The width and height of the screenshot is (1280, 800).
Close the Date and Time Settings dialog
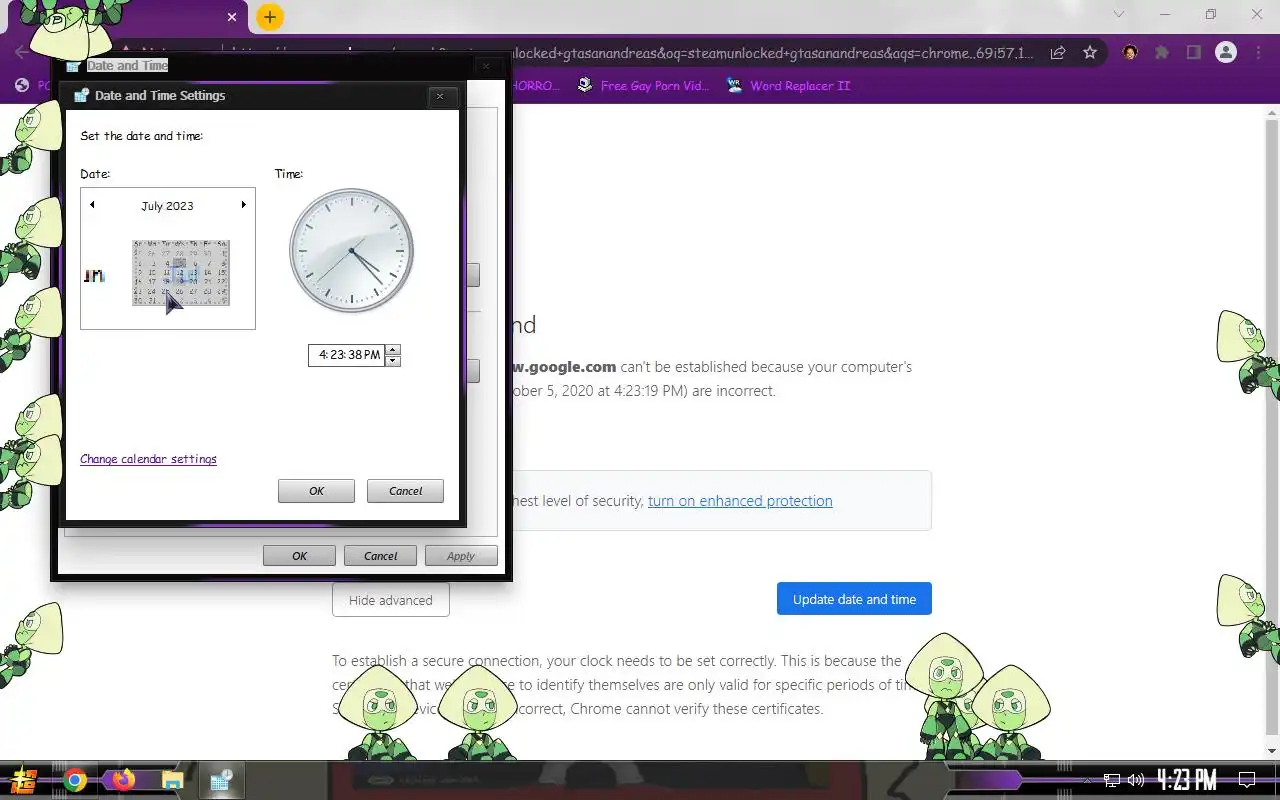tap(439, 96)
